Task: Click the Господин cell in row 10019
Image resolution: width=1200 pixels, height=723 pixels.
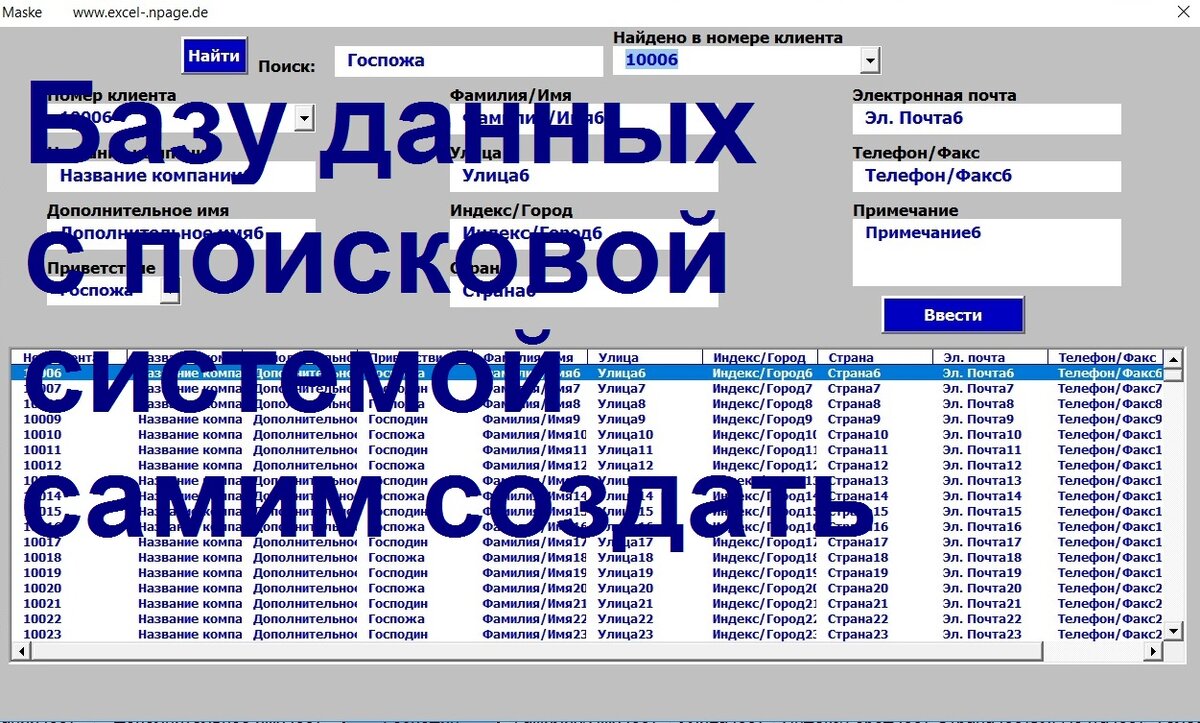Action: (398, 573)
